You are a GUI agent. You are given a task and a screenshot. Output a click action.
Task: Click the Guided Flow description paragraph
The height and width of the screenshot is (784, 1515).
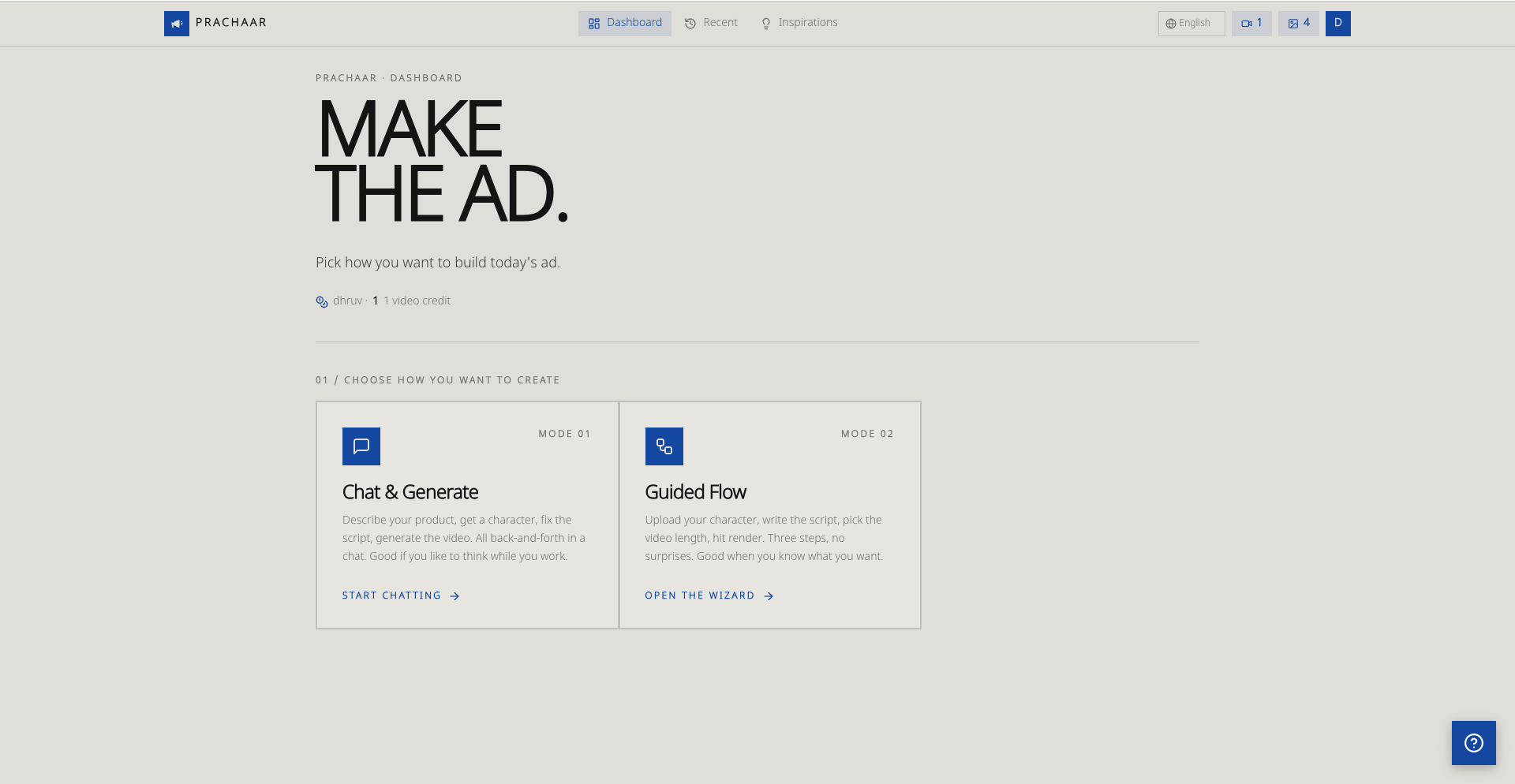click(764, 538)
